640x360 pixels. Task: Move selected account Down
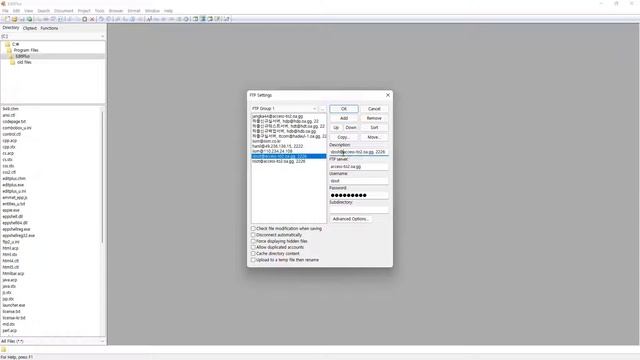[x=351, y=128]
